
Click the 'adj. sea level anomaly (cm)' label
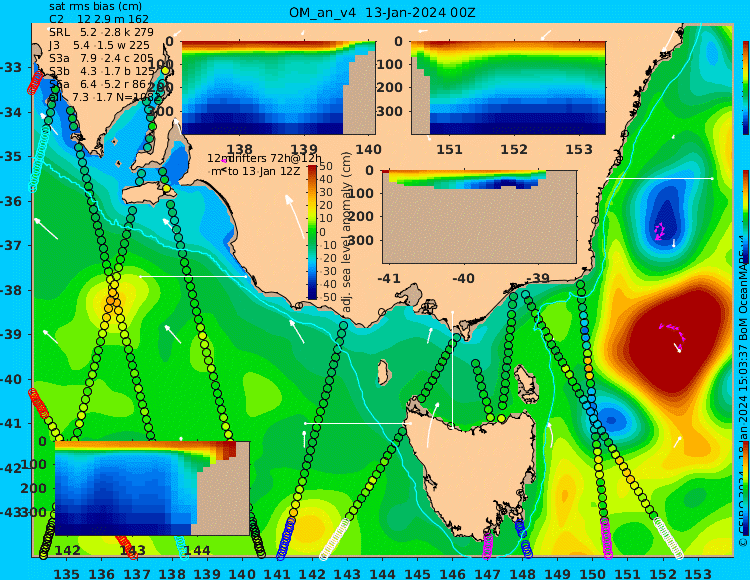tap(347, 232)
